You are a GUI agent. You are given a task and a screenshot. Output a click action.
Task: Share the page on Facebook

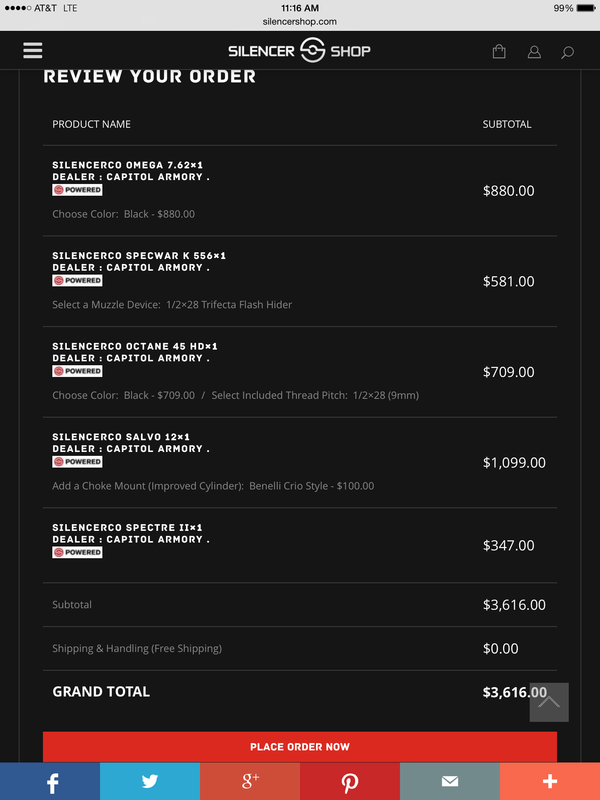click(50, 781)
